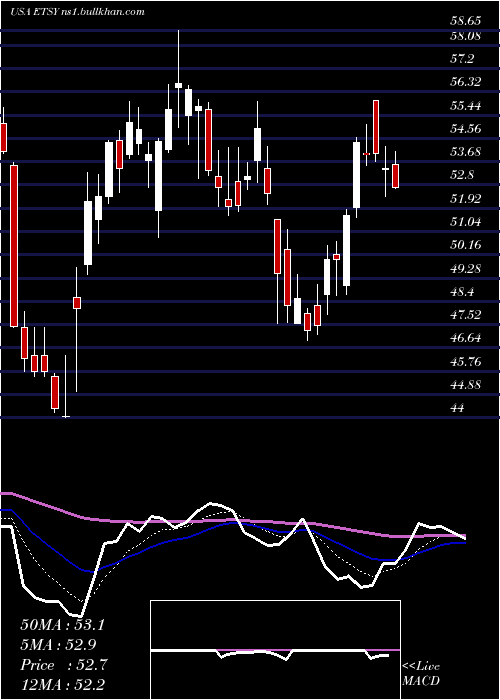The height and width of the screenshot is (700, 500).
Task: Click the 47.52 price axis label
Action: [x=466, y=315]
